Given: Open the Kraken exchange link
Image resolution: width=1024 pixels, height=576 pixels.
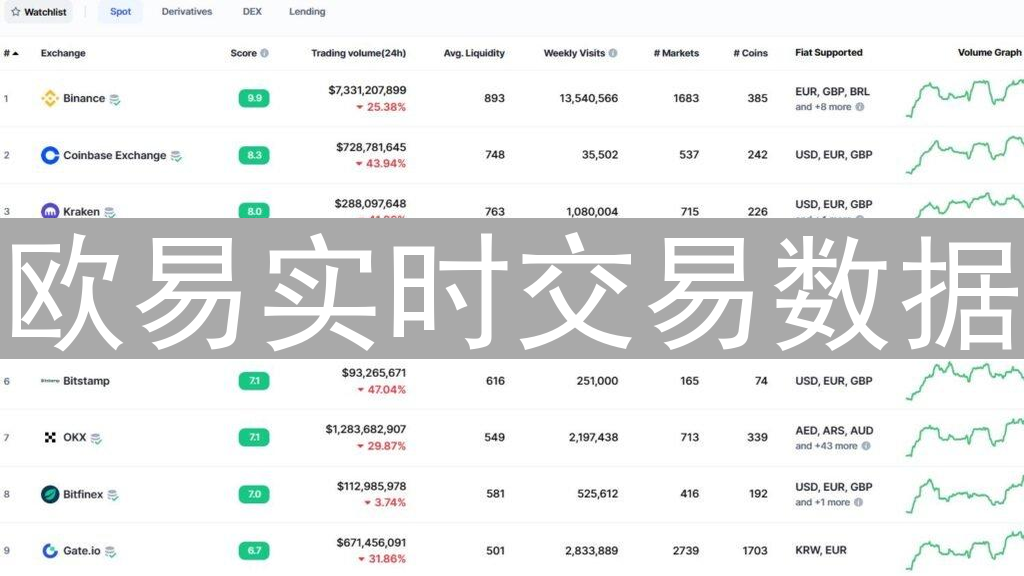Looking at the screenshot, I should [81, 211].
